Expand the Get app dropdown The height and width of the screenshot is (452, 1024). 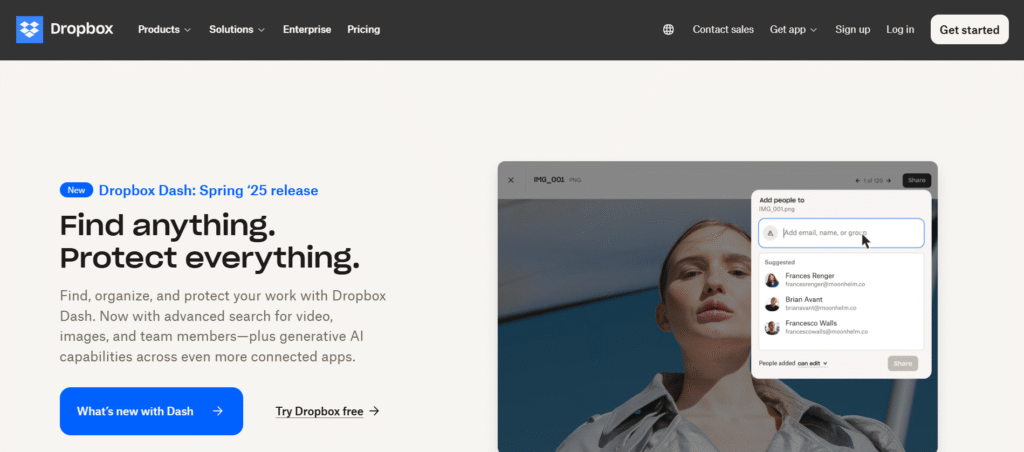coord(793,29)
